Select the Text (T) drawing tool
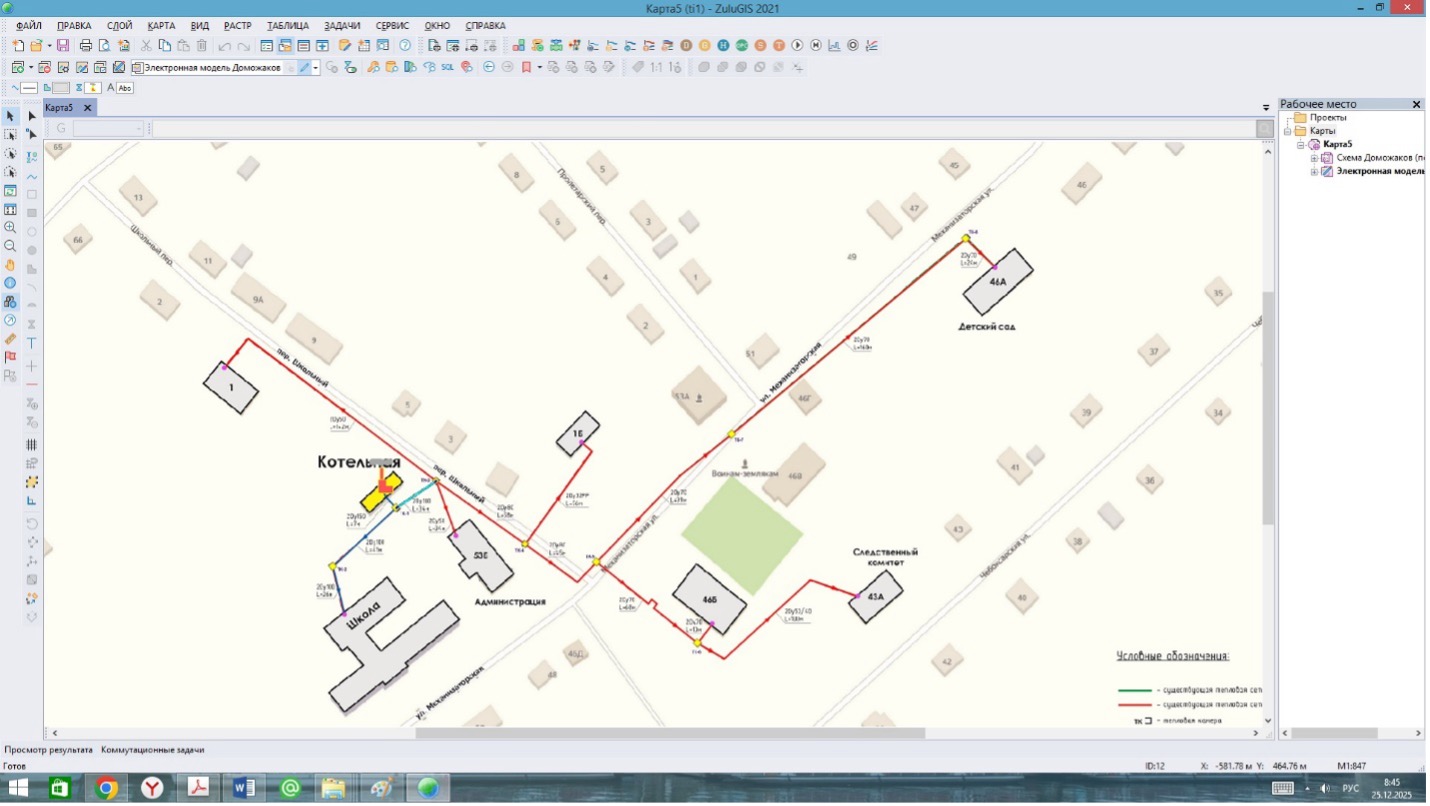 (32, 343)
